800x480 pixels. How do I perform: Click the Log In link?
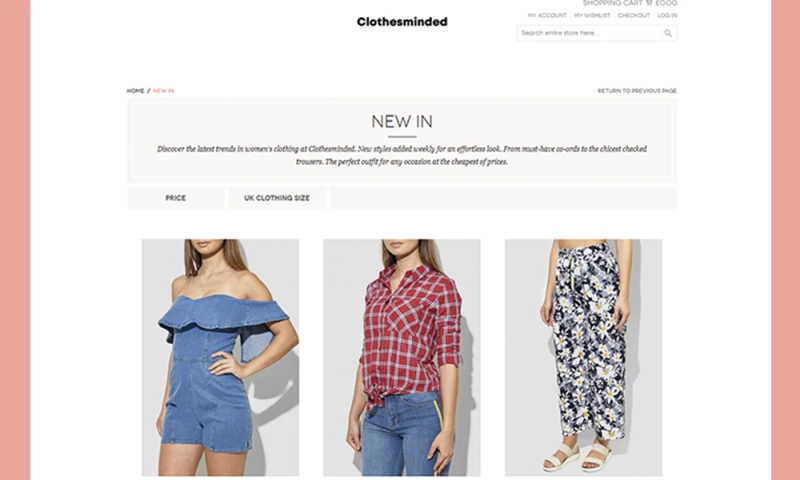click(667, 15)
